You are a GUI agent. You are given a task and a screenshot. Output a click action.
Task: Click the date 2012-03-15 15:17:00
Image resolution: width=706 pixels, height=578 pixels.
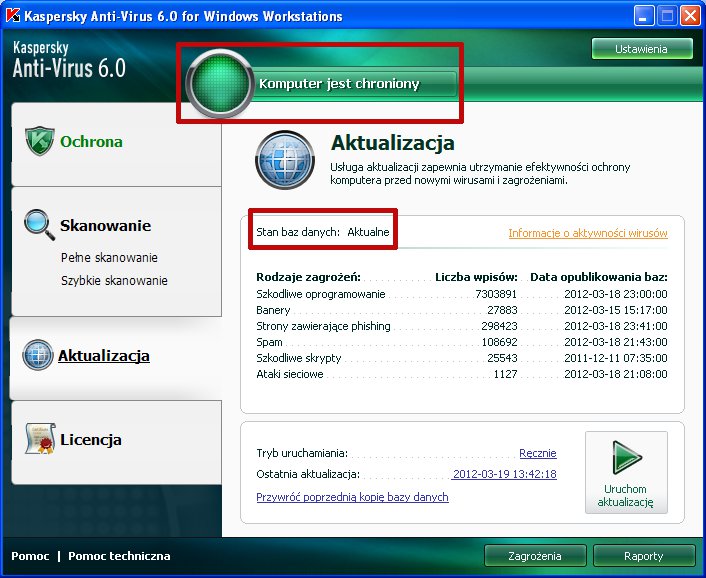(x=615, y=310)
